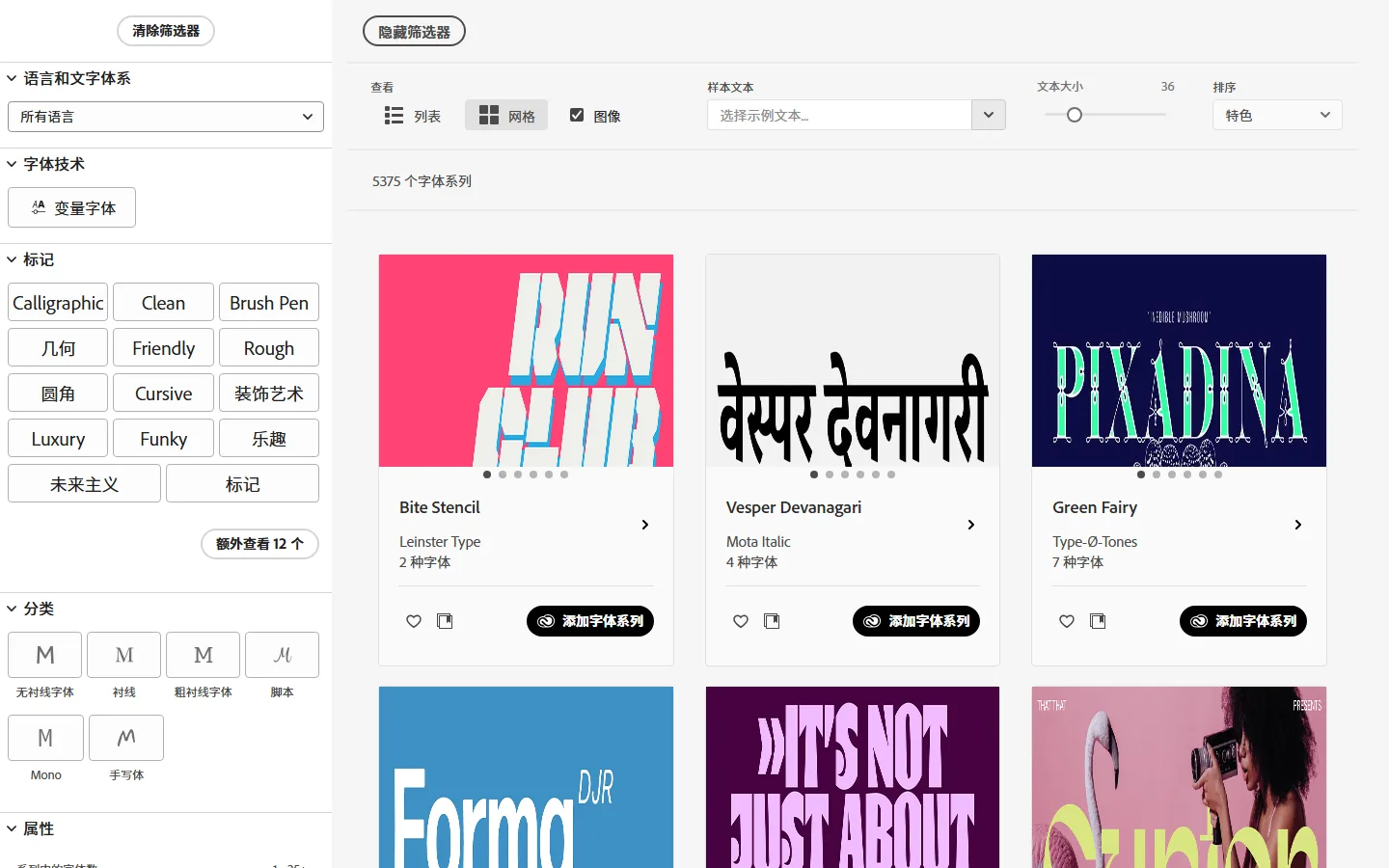
Task: Open the Mota Italic foundry link
Action: (758, 542)
